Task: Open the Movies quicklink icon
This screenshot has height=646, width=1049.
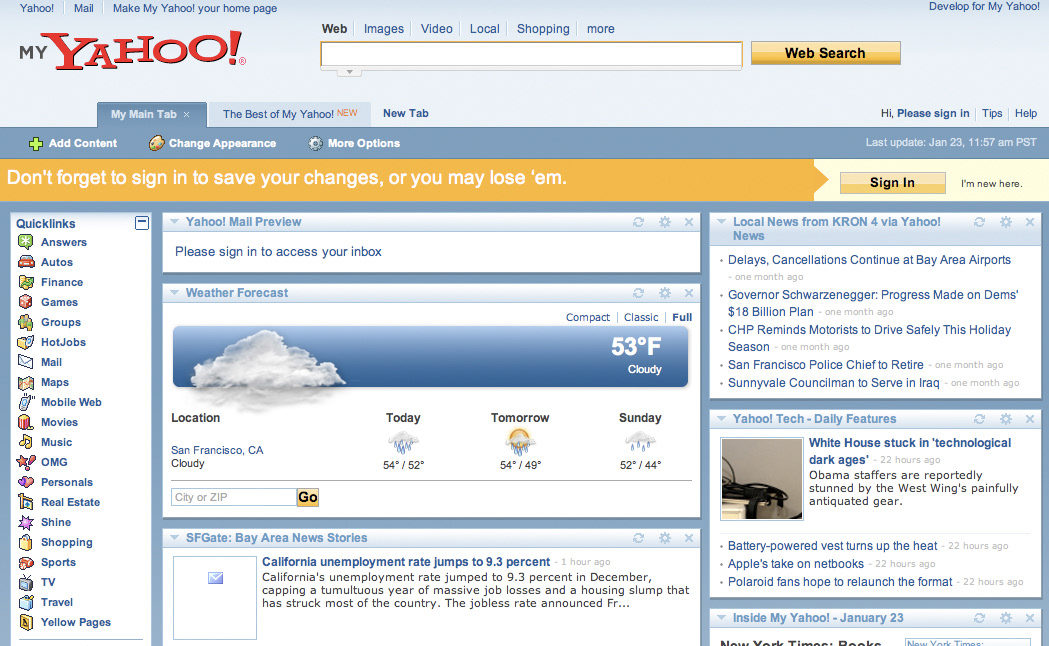Action: (25, 422)
